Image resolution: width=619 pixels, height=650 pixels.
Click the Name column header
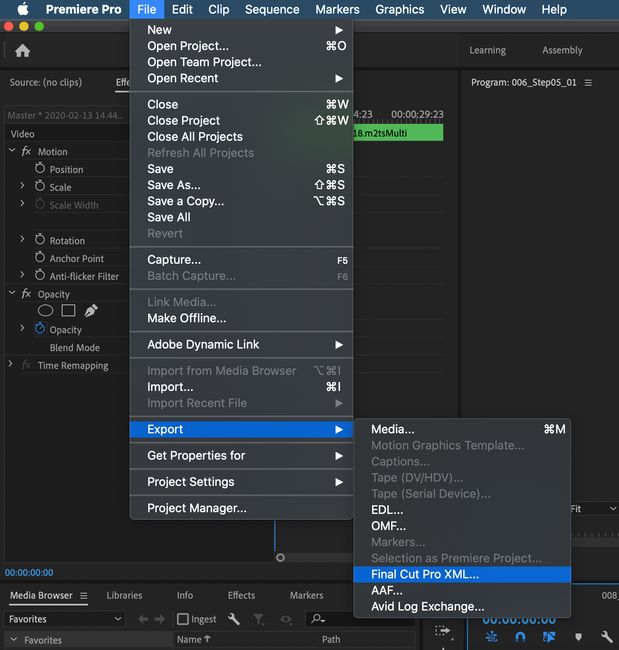(194, 639)
